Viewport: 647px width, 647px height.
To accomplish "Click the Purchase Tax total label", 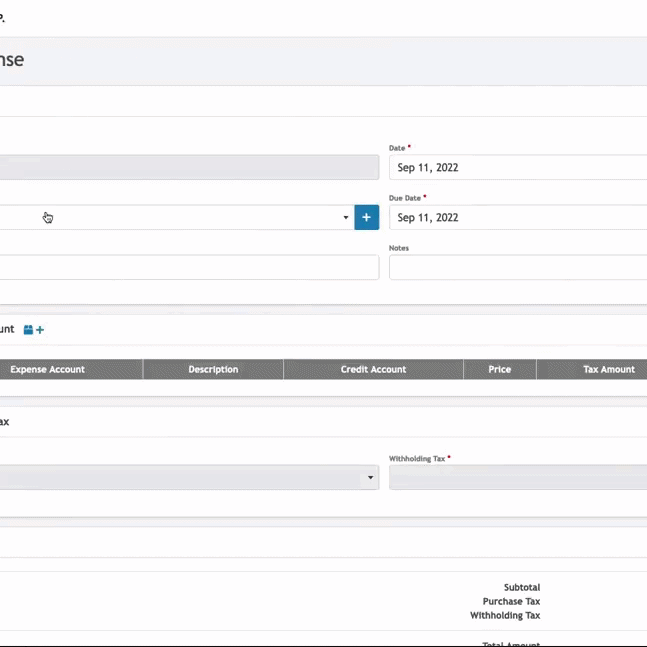I will tap(511, 602).
